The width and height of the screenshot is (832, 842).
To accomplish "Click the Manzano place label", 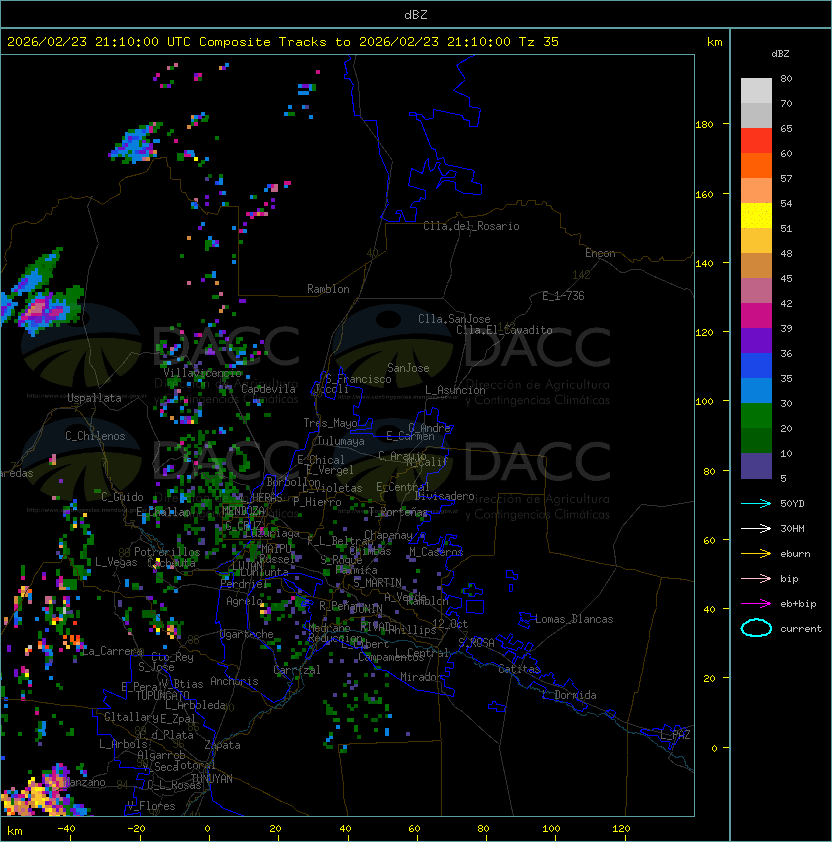I will (84, 782).
